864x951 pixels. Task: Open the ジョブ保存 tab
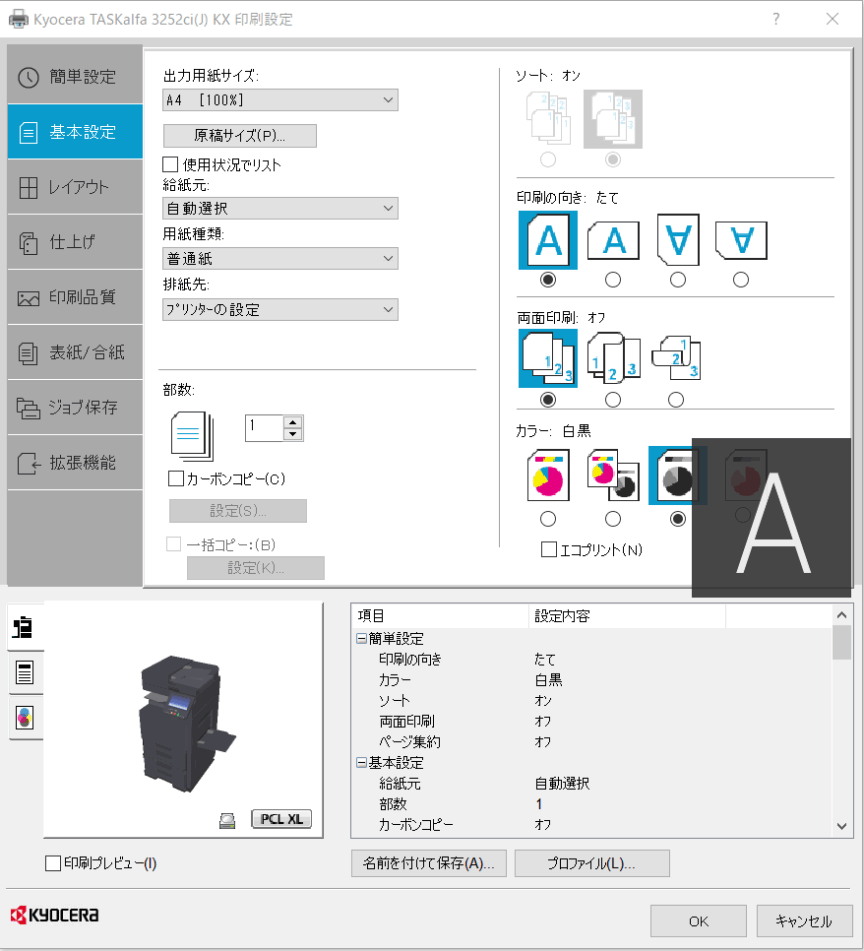pyautogui.click(x=75, y=408)
